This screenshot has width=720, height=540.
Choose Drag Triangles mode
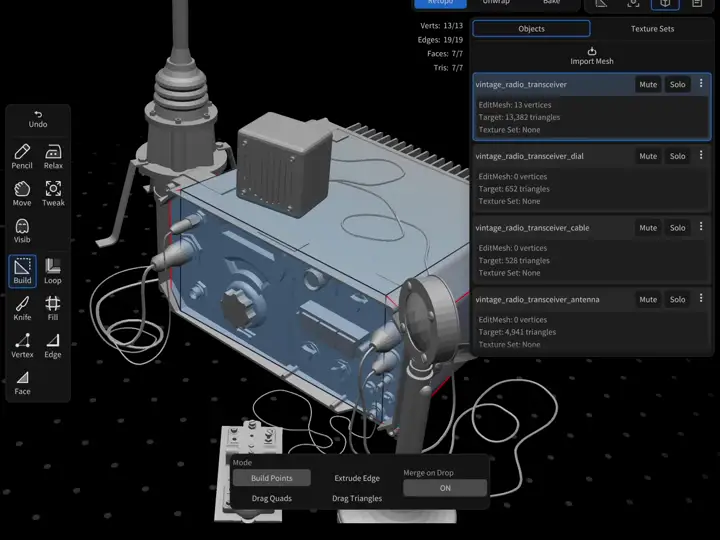coord(357,498)
